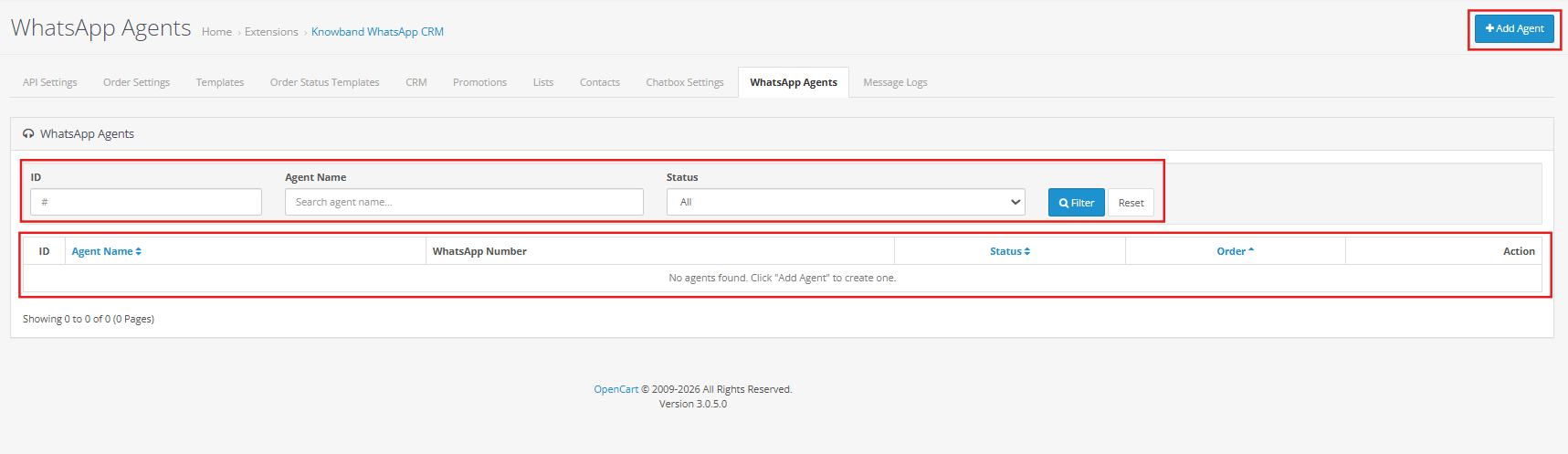Click the 'No agents found' message row
The width and height of the screenshot is (1568, 454).
pos(782,278)
